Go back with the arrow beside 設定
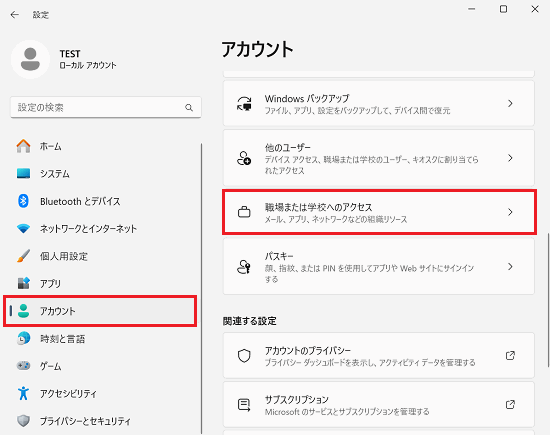The image size is (550, 435). pos(15,15)
